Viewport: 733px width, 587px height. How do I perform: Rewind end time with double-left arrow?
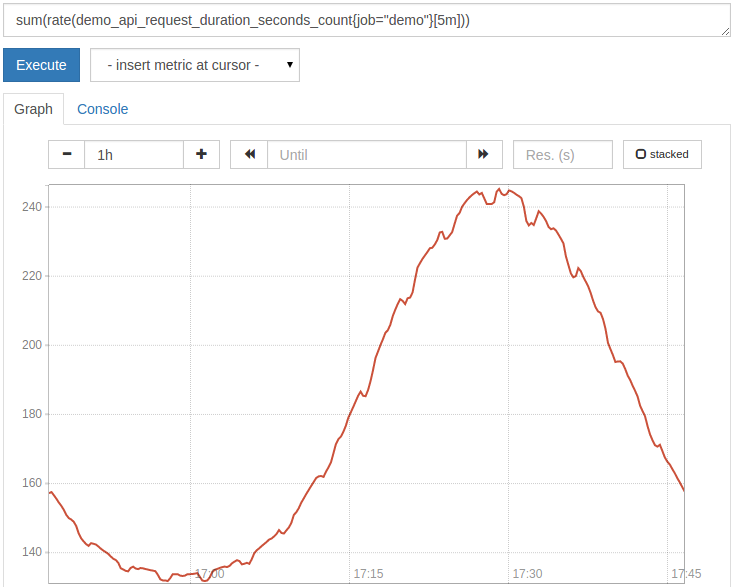coord(249,154)
